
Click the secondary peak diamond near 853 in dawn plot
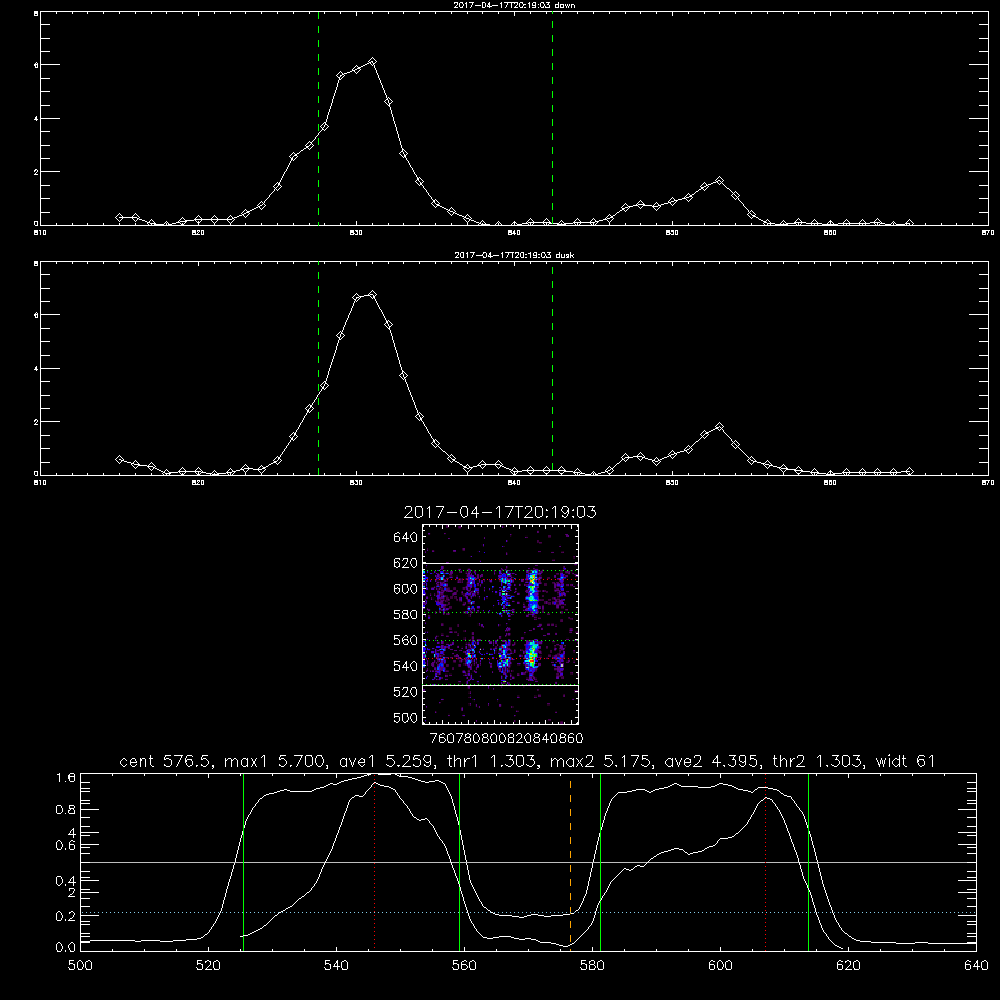(719, 180)
